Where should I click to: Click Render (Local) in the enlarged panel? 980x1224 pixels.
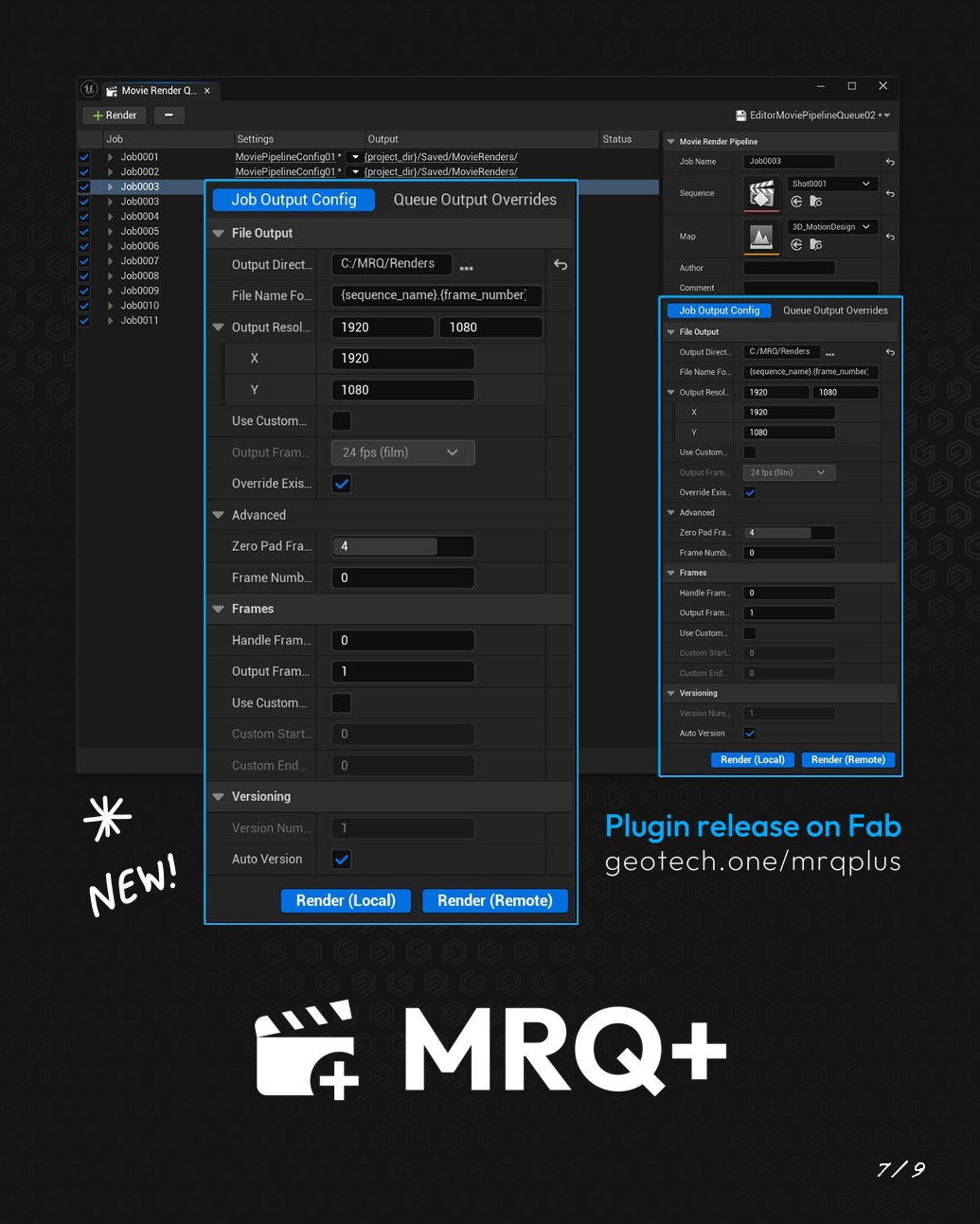[x=346, y=900]
